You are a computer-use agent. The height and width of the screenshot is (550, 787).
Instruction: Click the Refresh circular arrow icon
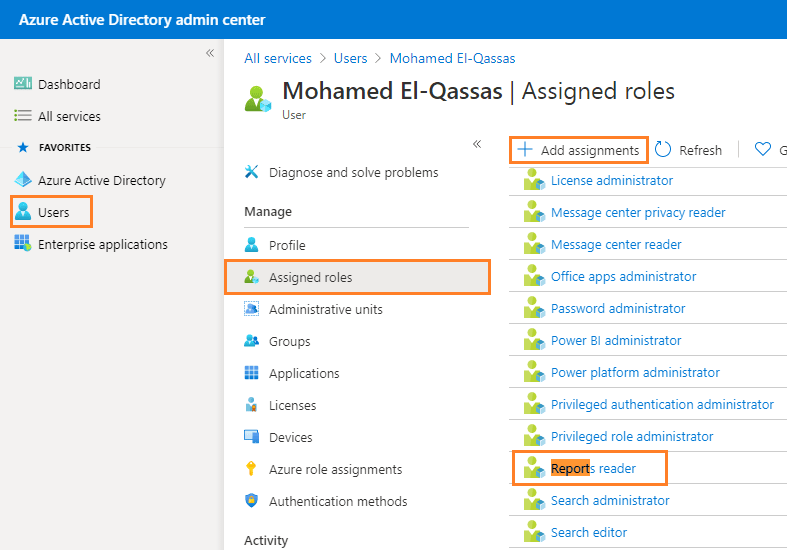(663, 149)
